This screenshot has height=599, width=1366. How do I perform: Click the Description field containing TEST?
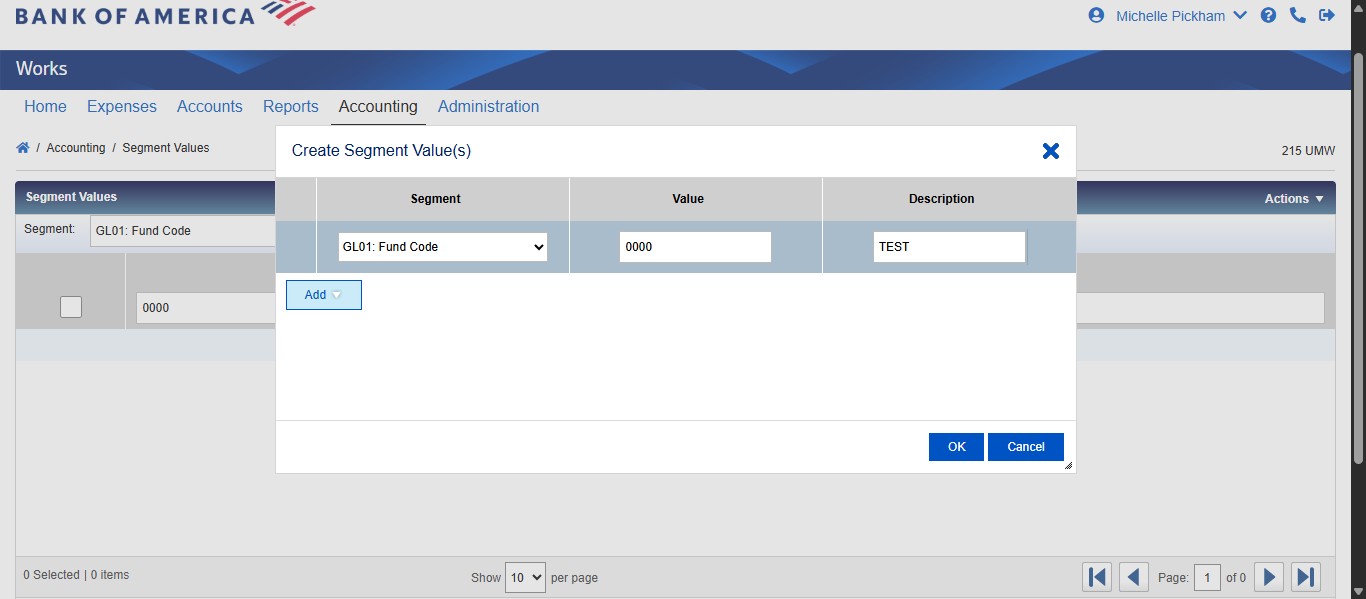point(948,246)
